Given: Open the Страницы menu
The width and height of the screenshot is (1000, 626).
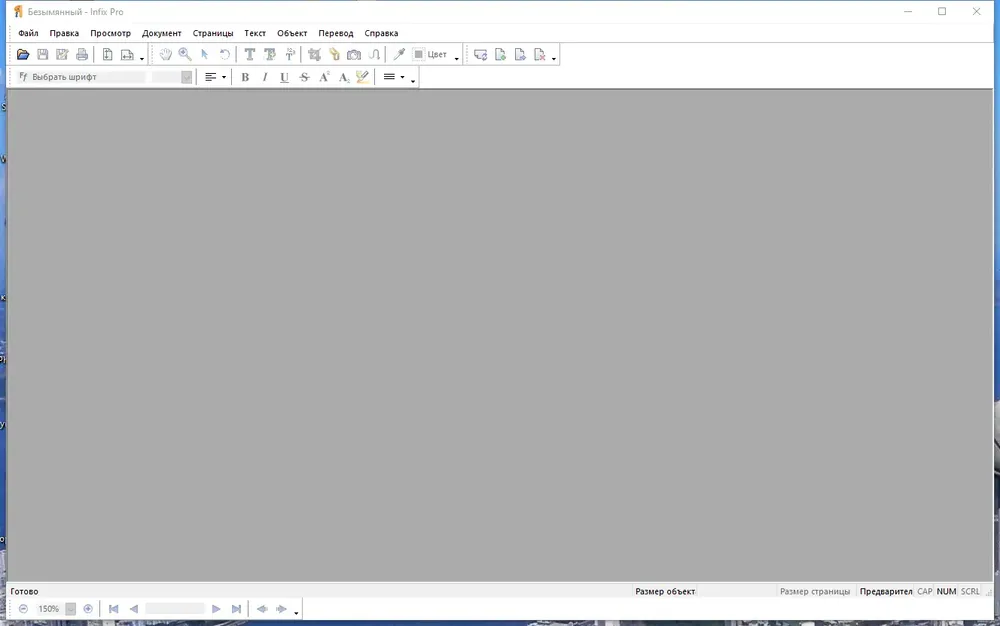Looking at the screenshot, I should coord(213,33).
